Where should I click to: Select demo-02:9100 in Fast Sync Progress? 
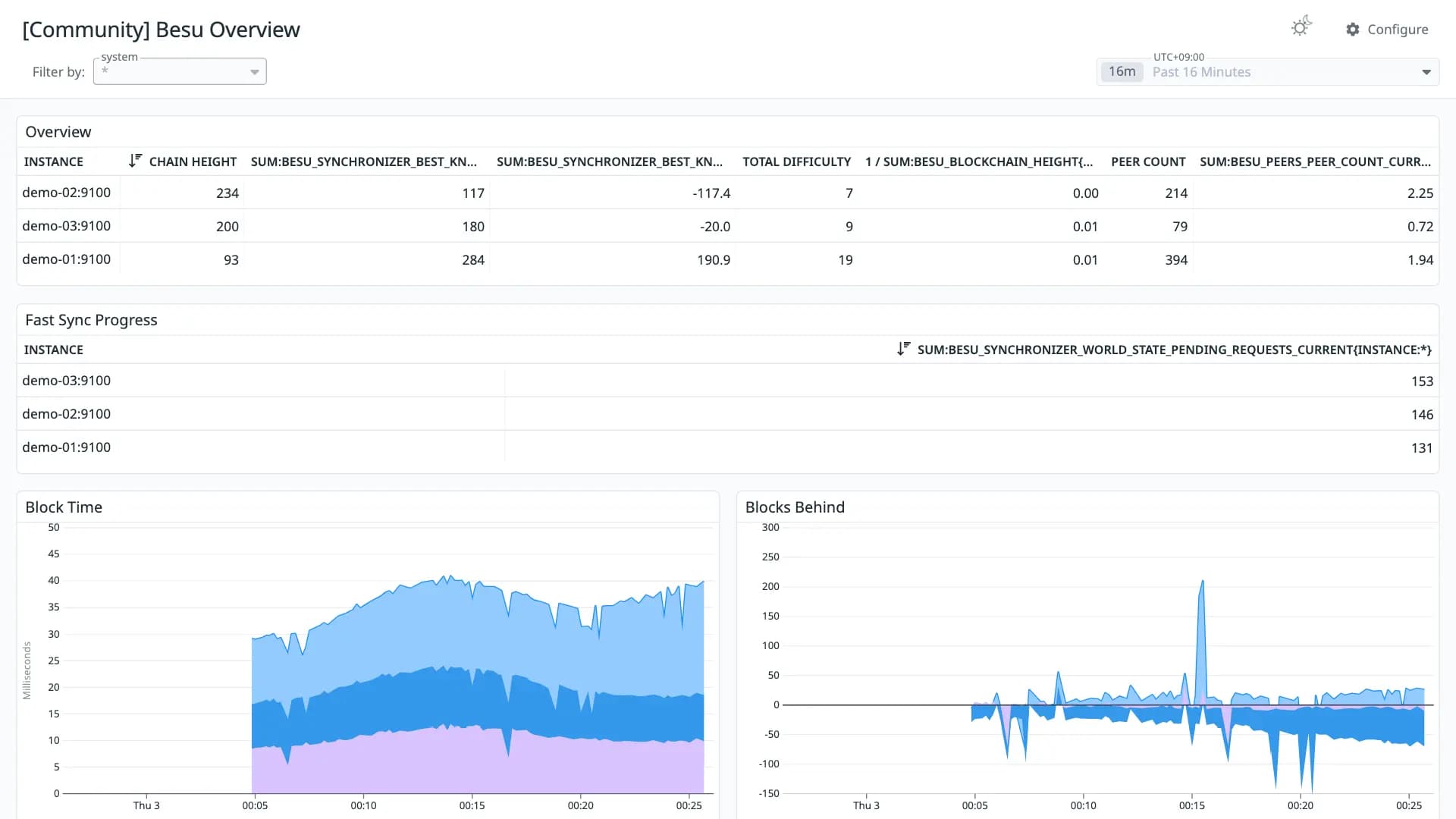[x=67, y=414]
